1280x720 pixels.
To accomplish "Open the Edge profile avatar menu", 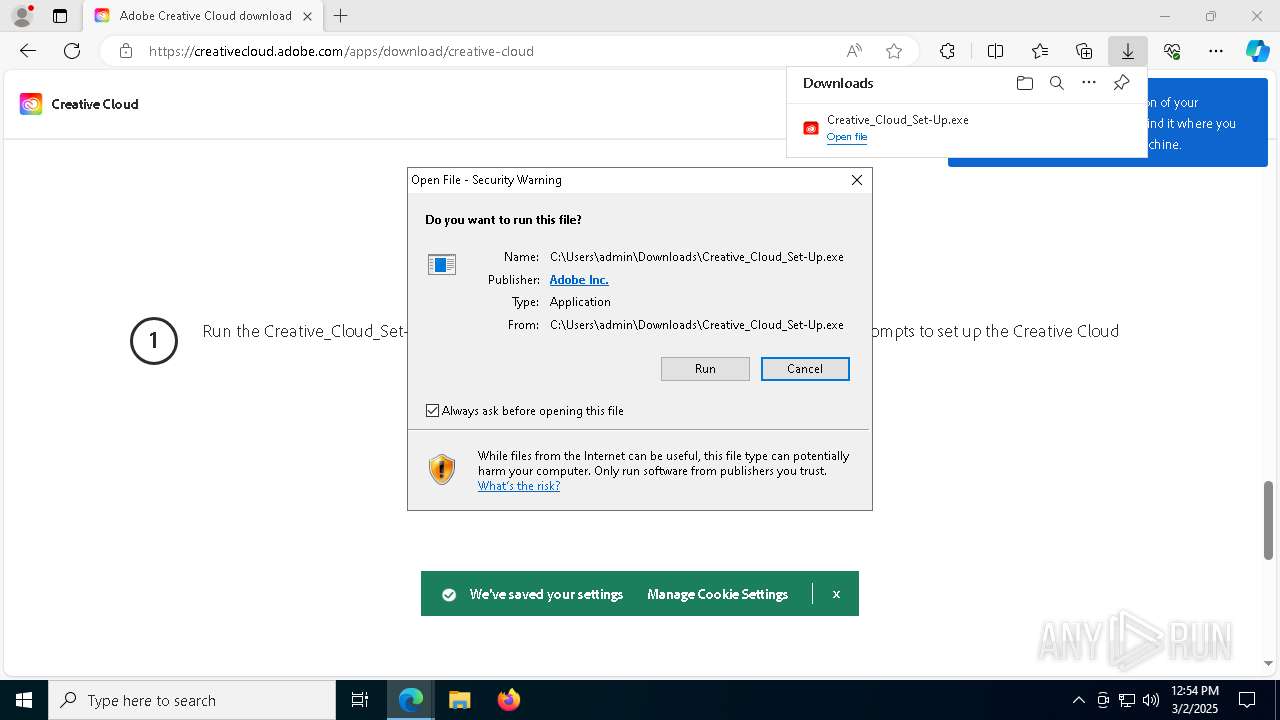I will tap(22, 16).
